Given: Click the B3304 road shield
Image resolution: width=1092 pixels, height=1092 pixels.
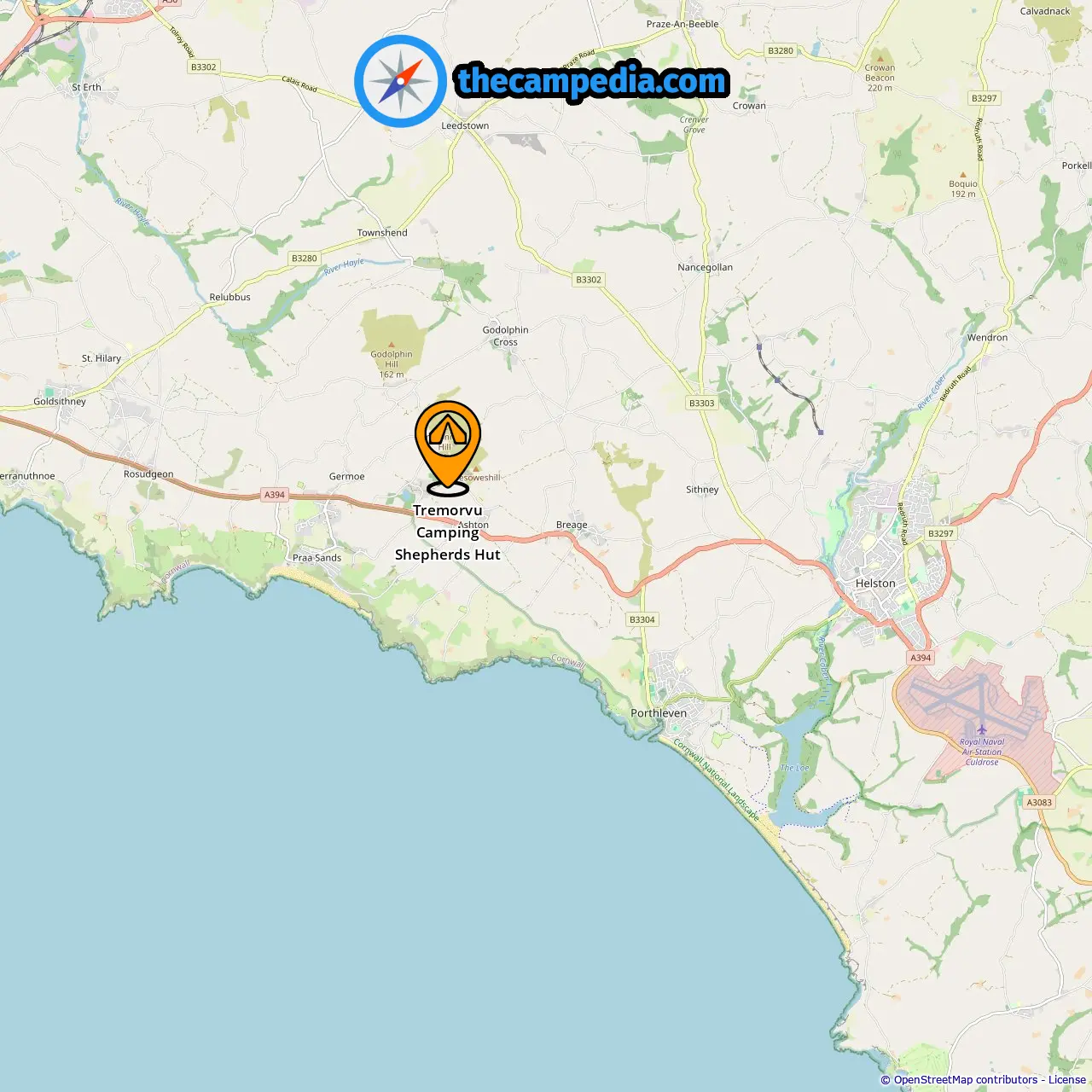Looking at the screenshot, I should (x=642, y=619).
